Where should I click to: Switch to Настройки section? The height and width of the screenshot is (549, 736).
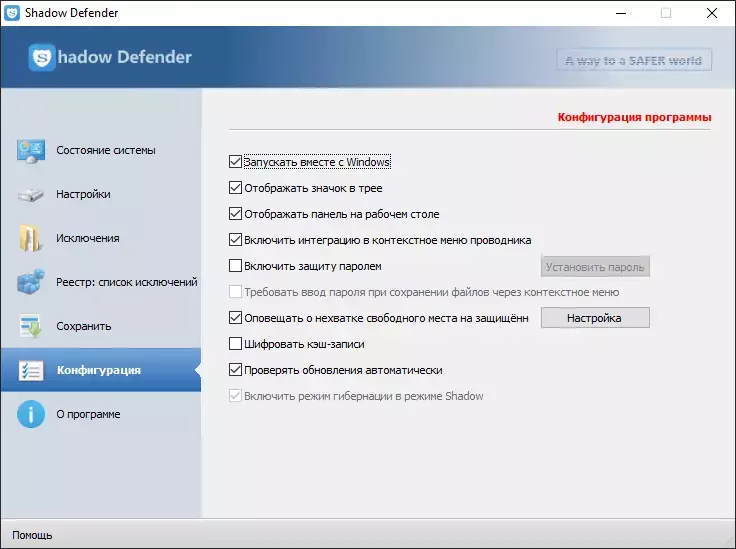click(x=100, y=194)
